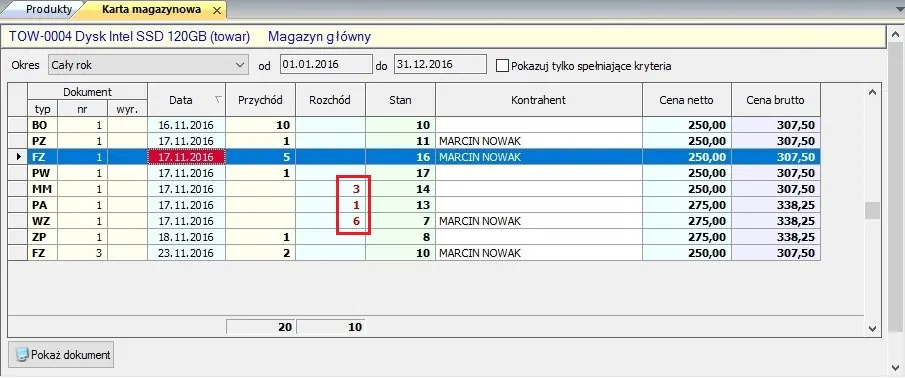The image size is (905, 378).
Task: Click the Kontrahent column header
Action: 538,100
